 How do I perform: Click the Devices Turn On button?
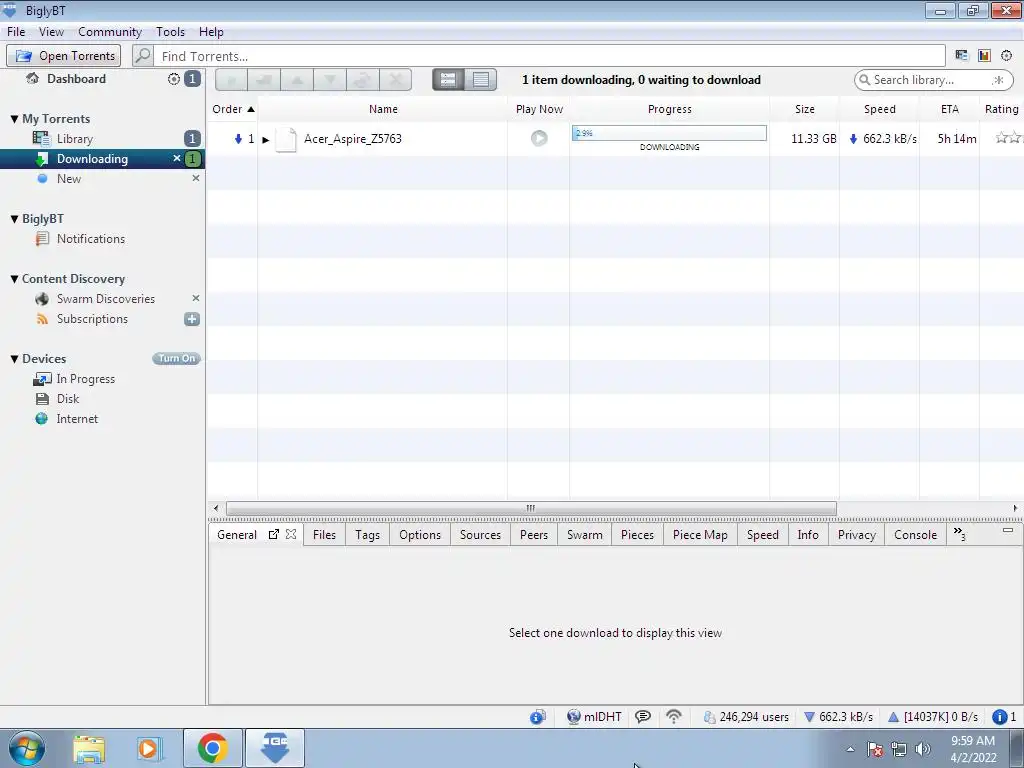[176, 359]
